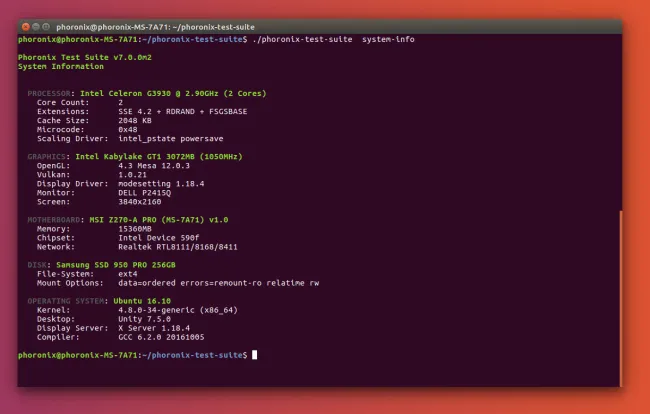650x414 pixels.
Task: Minimize the terminal window
Action: (36, 27)
